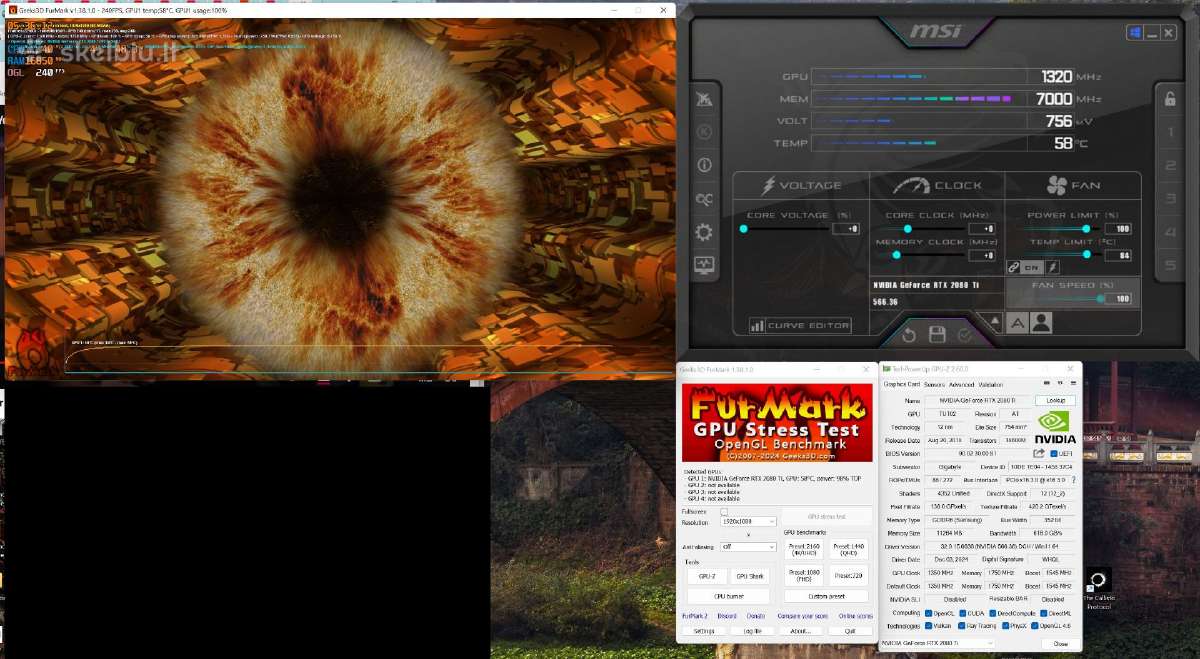Image resolution: width=1200 pixels, height=659 pixels.
Task: Open the Afterburner information icon
Action: (x=705, y=165)
